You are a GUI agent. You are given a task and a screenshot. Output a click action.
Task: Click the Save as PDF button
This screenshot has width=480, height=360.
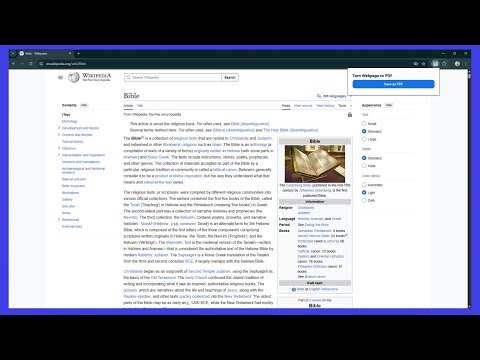[x=393, y=84]
